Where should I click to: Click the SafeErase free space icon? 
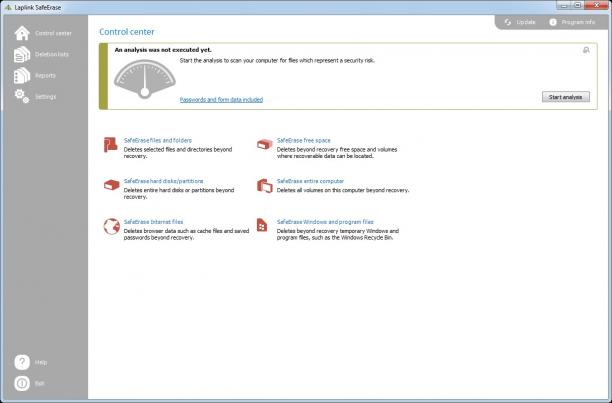click(x=264, y=144)
